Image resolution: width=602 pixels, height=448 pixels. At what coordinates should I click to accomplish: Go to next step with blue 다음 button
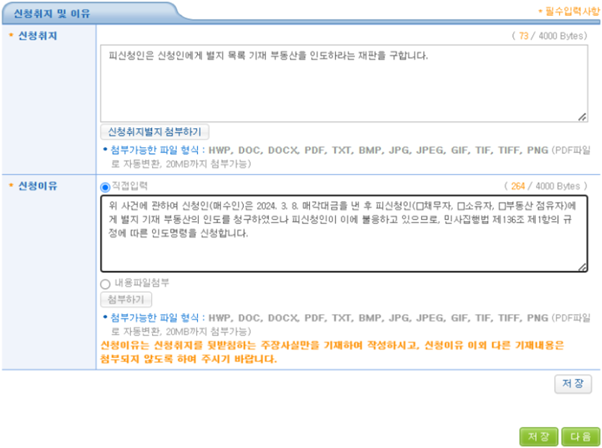coord(578,436)
